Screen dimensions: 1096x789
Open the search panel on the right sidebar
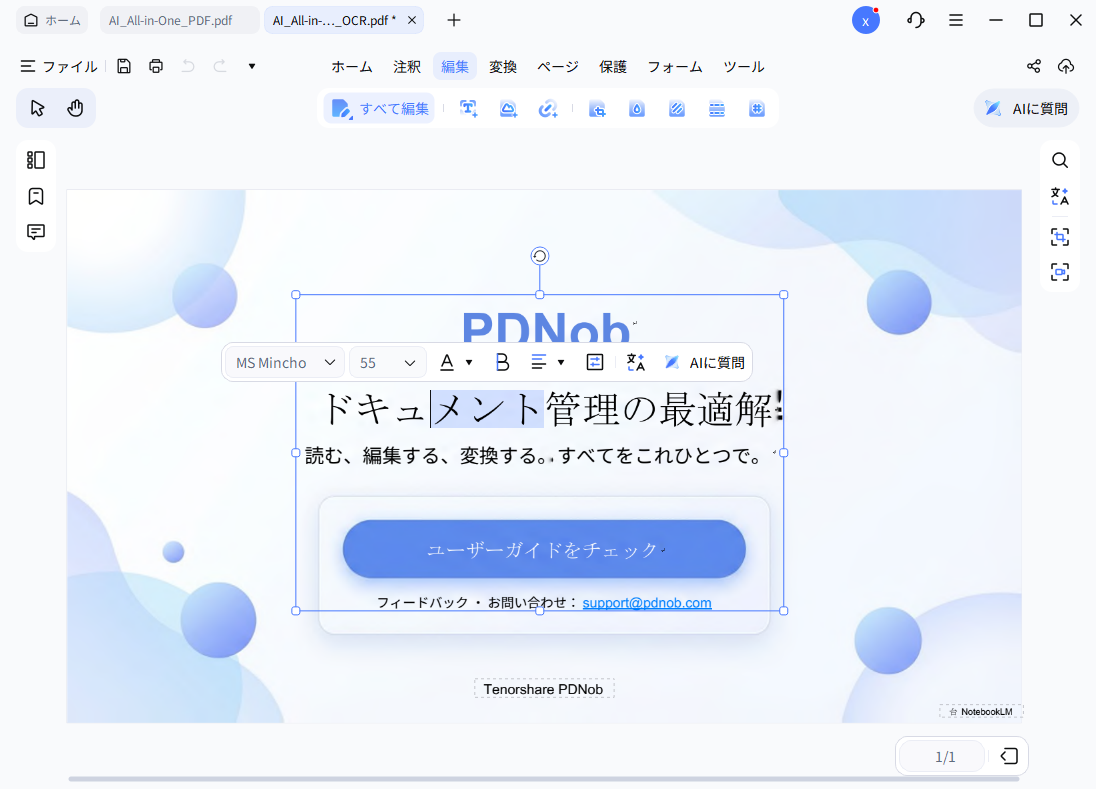click(1060, 160)
